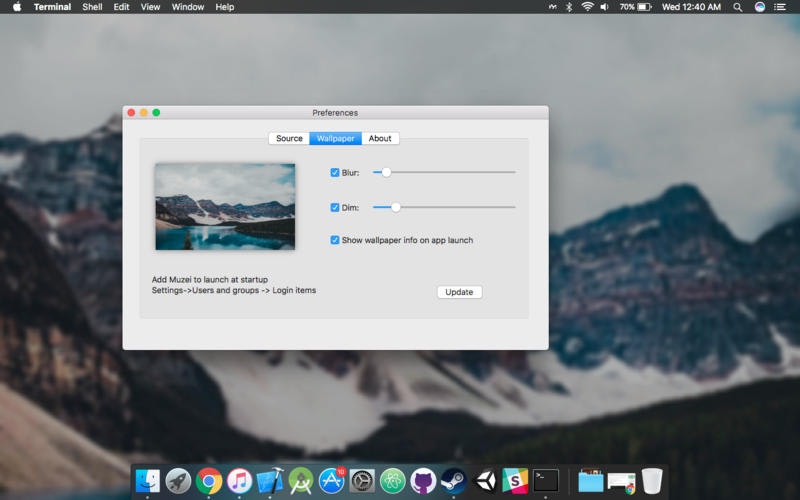This screenshot has width=800, height=500.
Task: Open GitHub Desktop icon in dock
Action: click(x=423, y=481)
